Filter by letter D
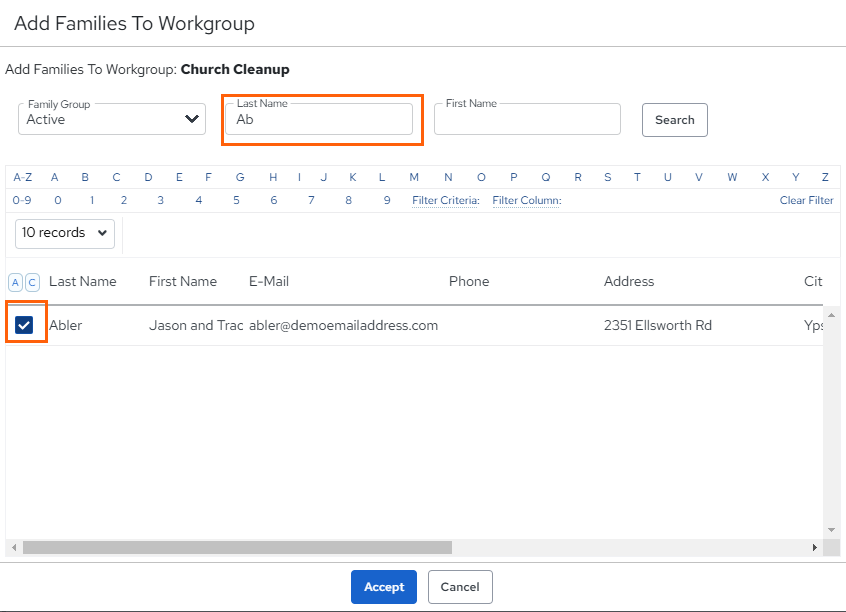 click(148, 177)
